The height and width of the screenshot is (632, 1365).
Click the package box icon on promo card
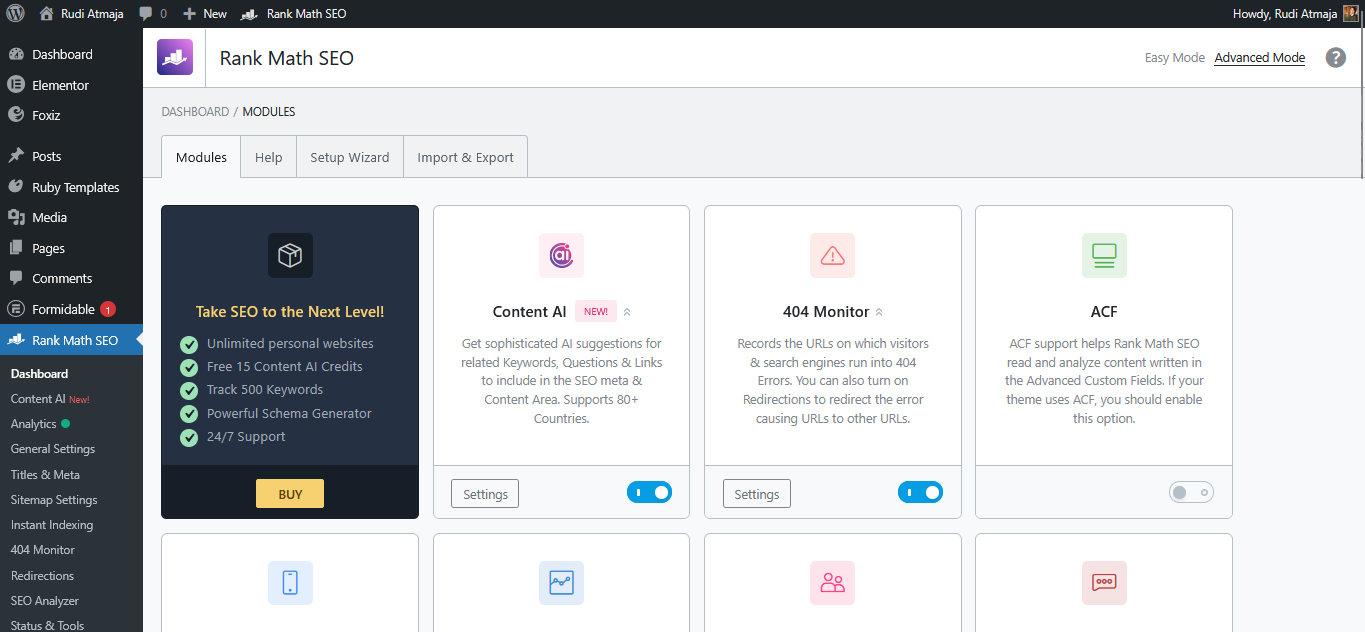(x=290, y=256)
